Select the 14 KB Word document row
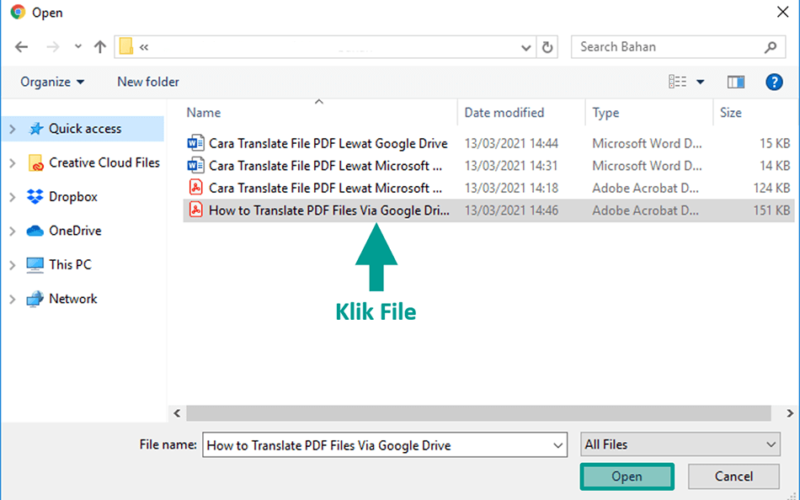The image size is (800, 500). click(x=488, y=166)
